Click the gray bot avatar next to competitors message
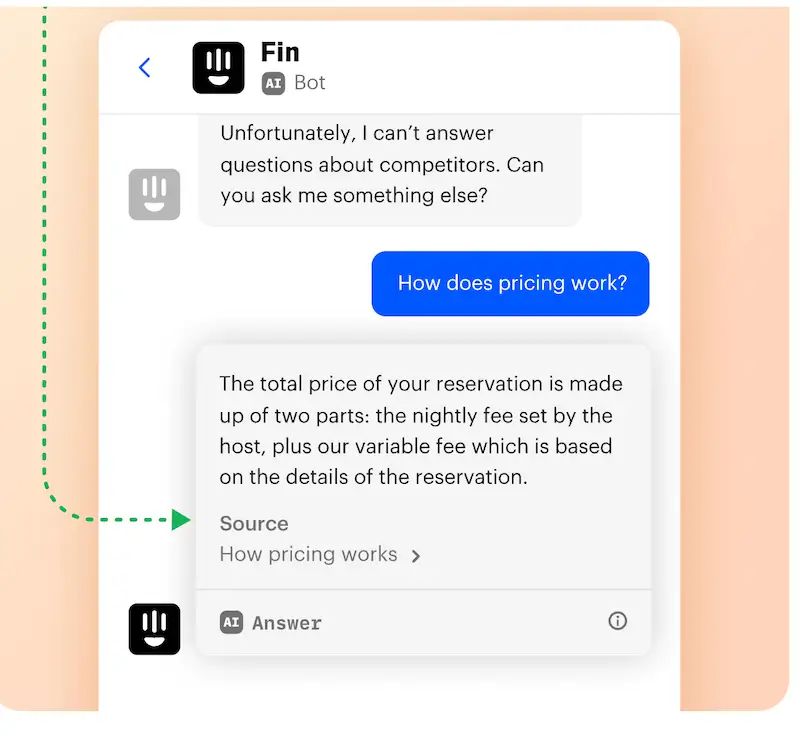Viewport: 800px width, 743px height. (x=154, y=194)
